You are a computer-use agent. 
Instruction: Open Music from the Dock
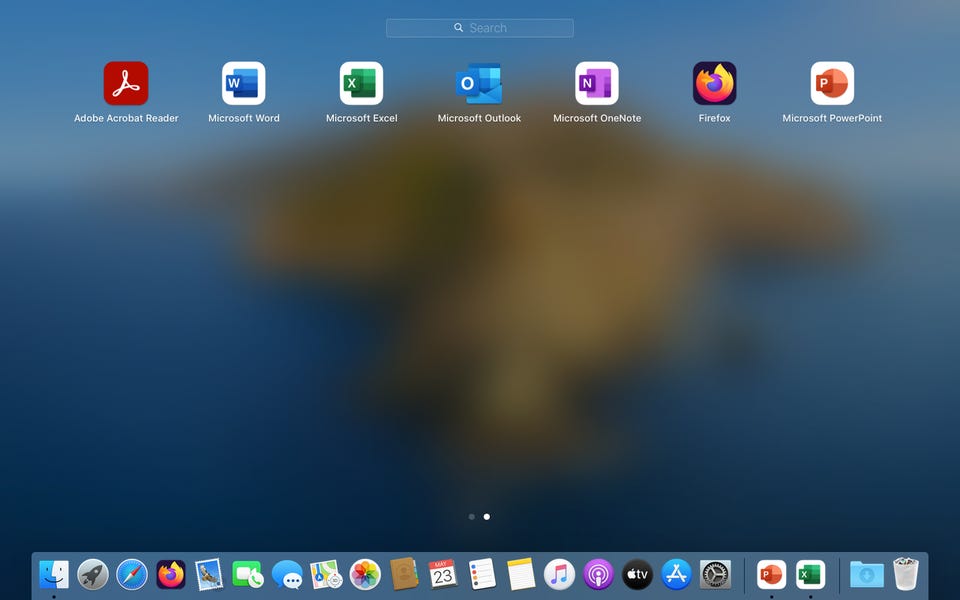(x=559, y=575)
